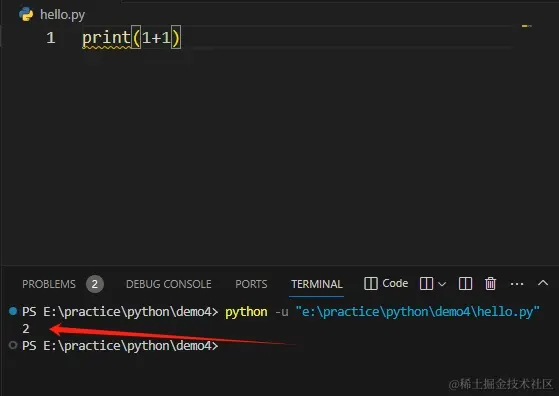559x396 pixels.
Task: Place cursor on the print keyword
Action: [106, 38]
